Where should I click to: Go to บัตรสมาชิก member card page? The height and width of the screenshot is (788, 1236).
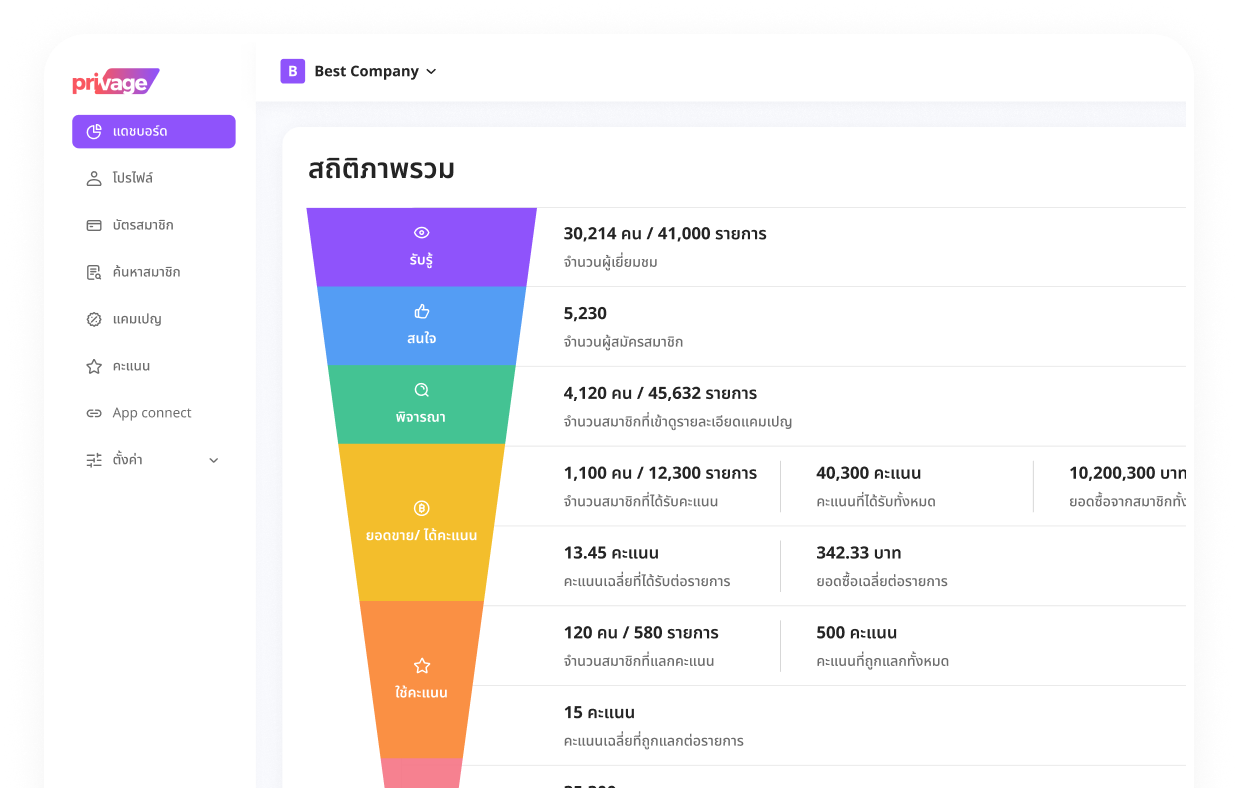coord(143,225)
